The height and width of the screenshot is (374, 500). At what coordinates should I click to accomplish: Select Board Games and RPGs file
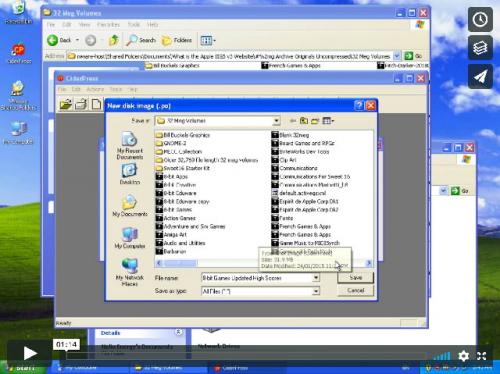coord(303,143)
